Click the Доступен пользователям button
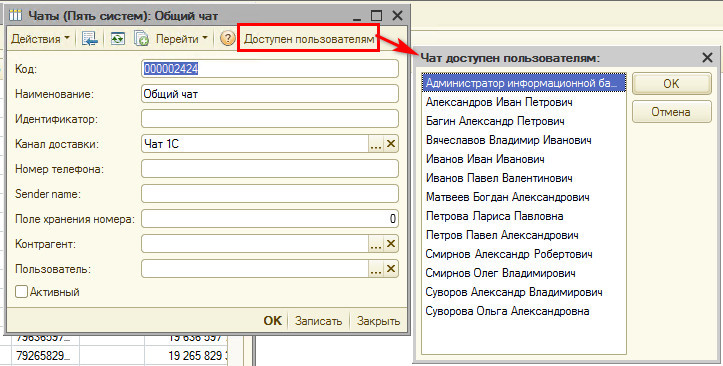This screenshot has height=366, width=723. coord(308,39)
